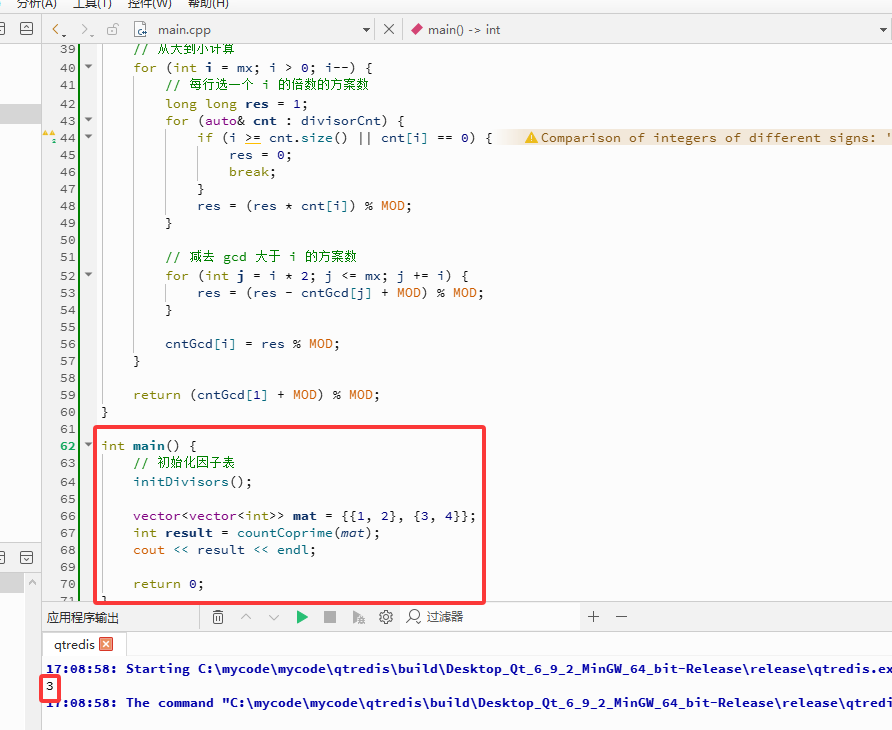Go to previous item in output pane
Screen dimensions: 892x730
[x=246, y=617]
